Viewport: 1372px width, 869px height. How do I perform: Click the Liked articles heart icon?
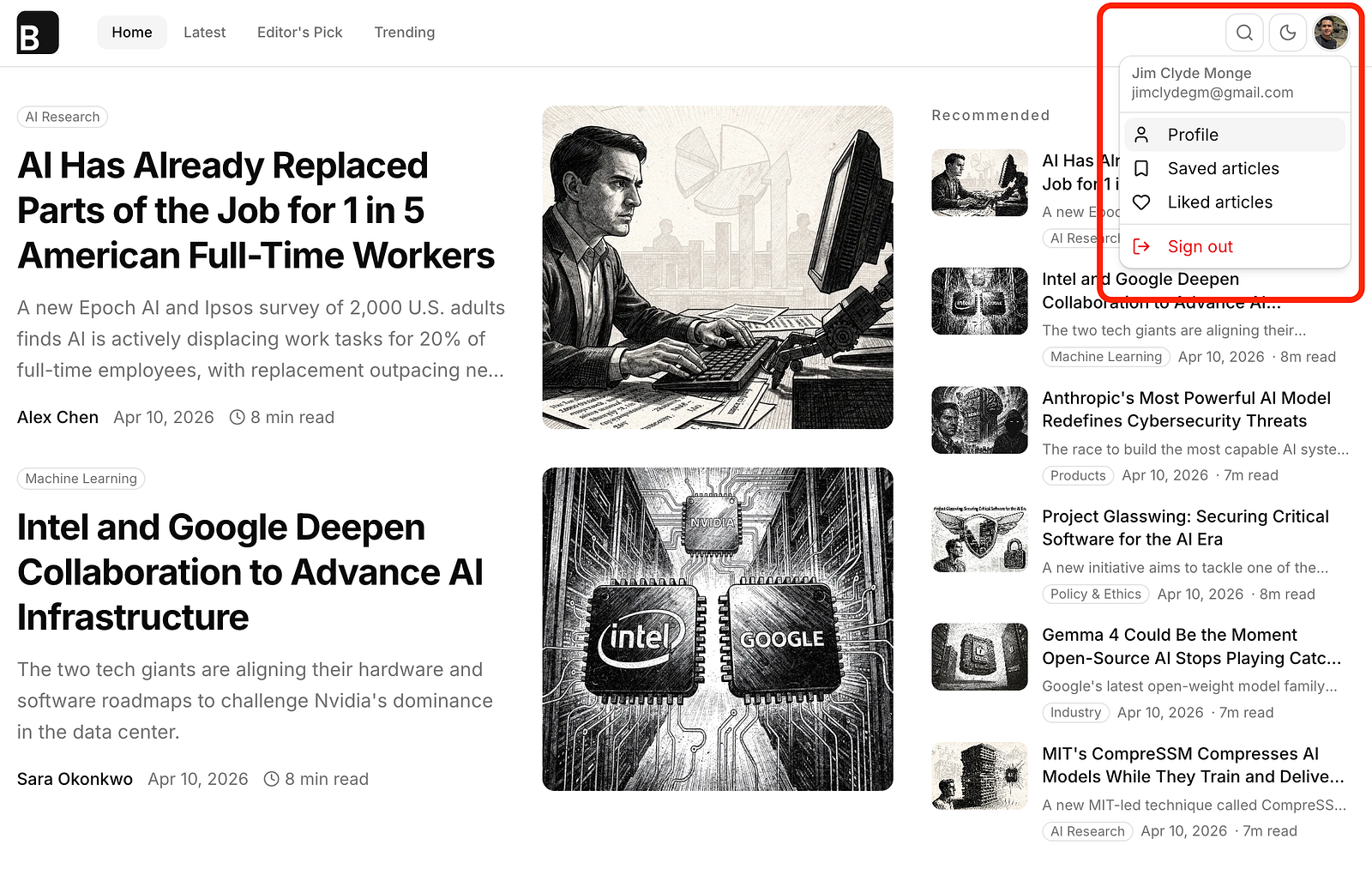pyautogui.click(x=1141, y=202)
